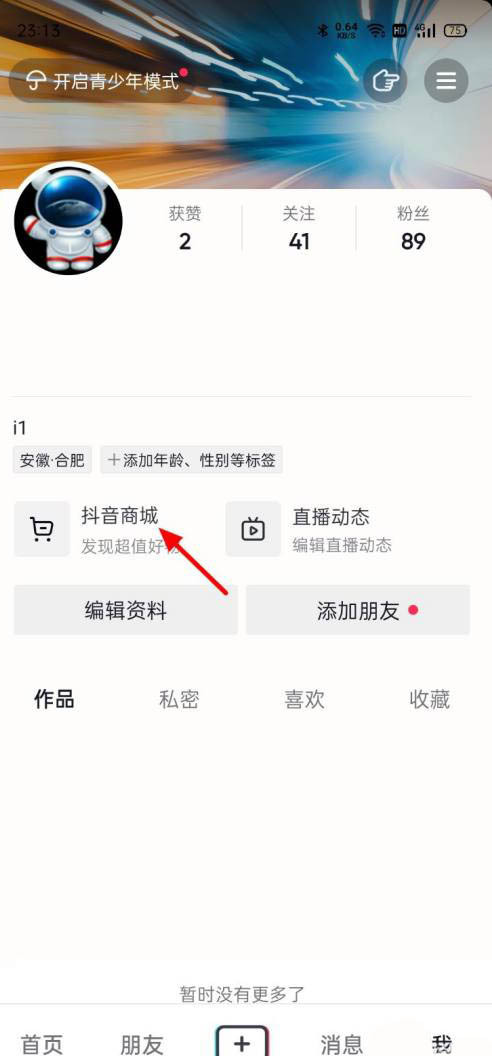Enable 开启青少年模式 teen mode
The image size is (492, 1056).
tap(101, 81)
